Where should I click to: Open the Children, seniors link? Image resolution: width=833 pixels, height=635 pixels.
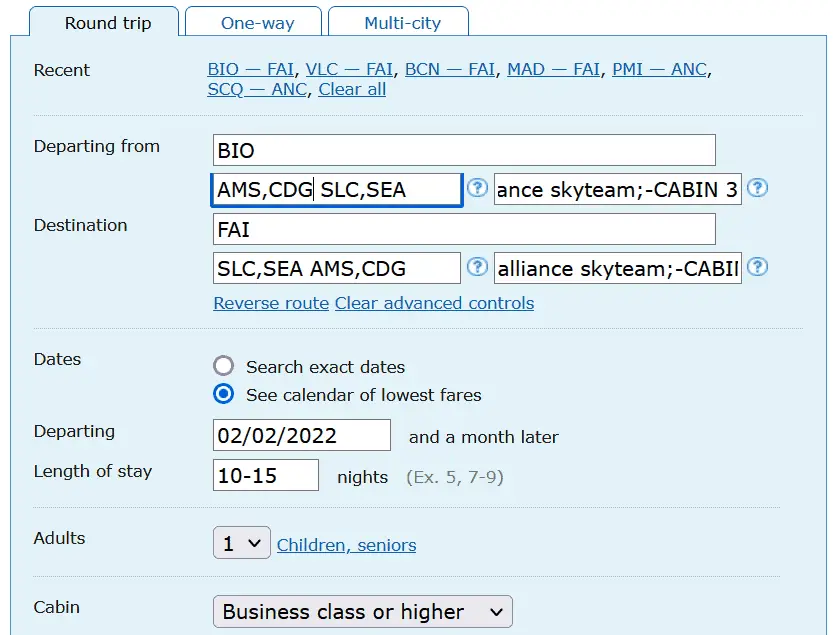pyautogui.click(x=346, y=545)
